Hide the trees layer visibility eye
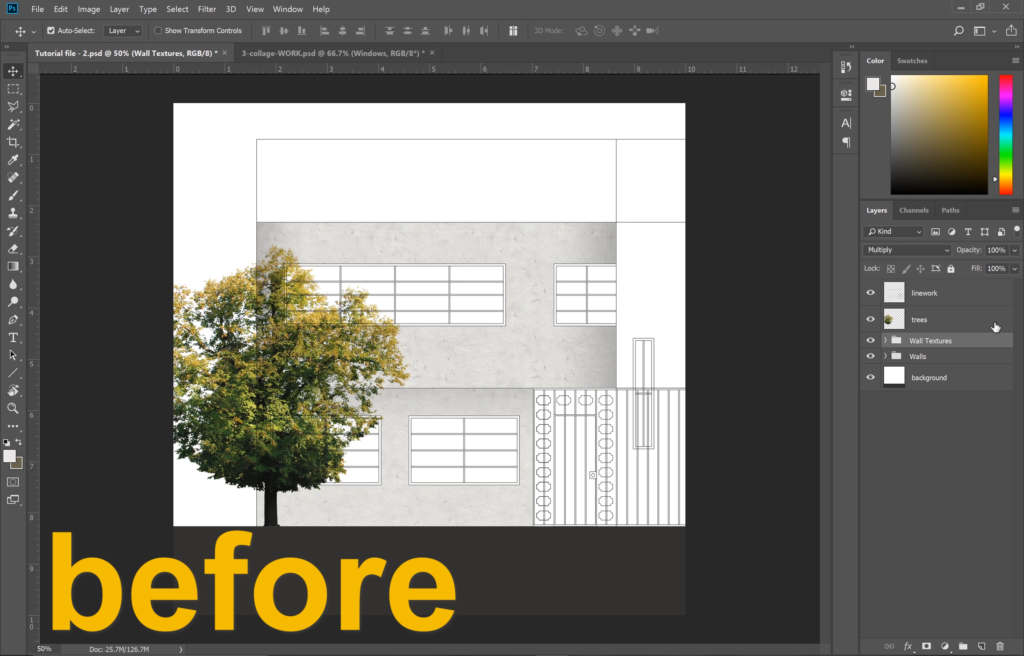 [x=870, y=319]
